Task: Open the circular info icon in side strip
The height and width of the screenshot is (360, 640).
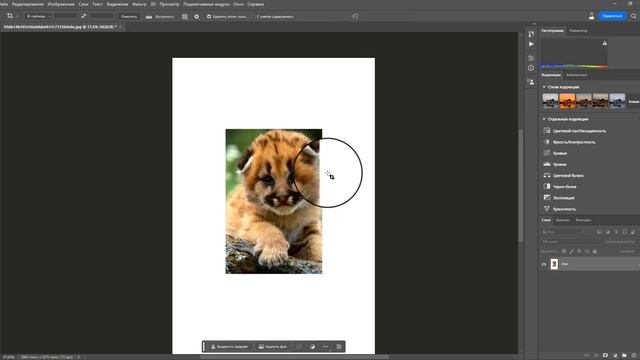Action: [531, 68]
